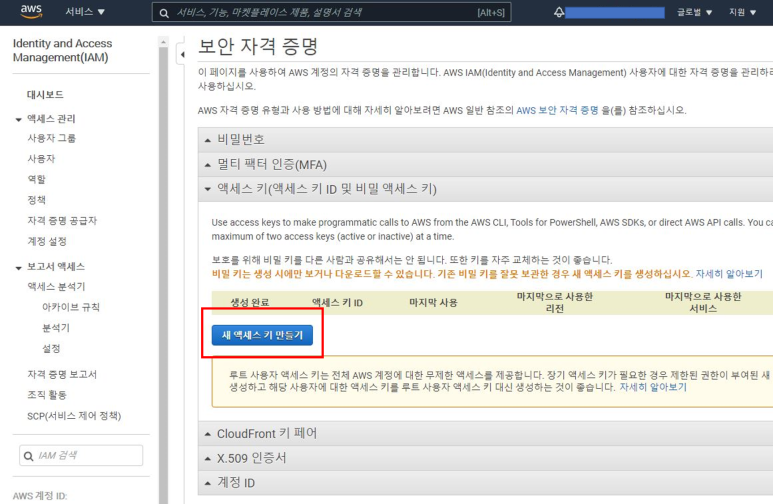
Task: Select the 생성 완료 column header
Action: (250, 302)
